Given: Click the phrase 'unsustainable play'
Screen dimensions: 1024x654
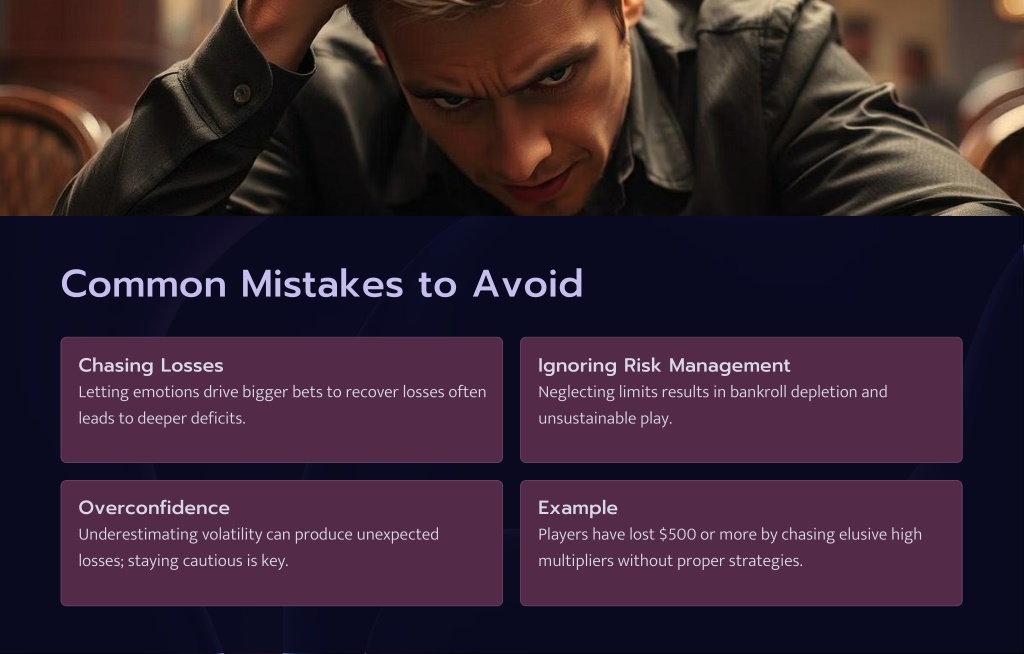Looking at the screenshot, I should tap(605, 418).
